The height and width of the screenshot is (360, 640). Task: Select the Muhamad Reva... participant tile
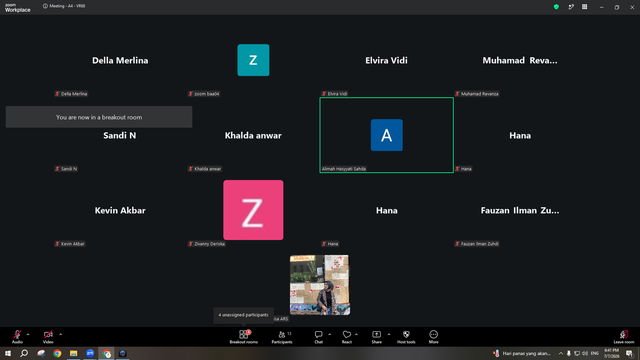tap(520, 60)
